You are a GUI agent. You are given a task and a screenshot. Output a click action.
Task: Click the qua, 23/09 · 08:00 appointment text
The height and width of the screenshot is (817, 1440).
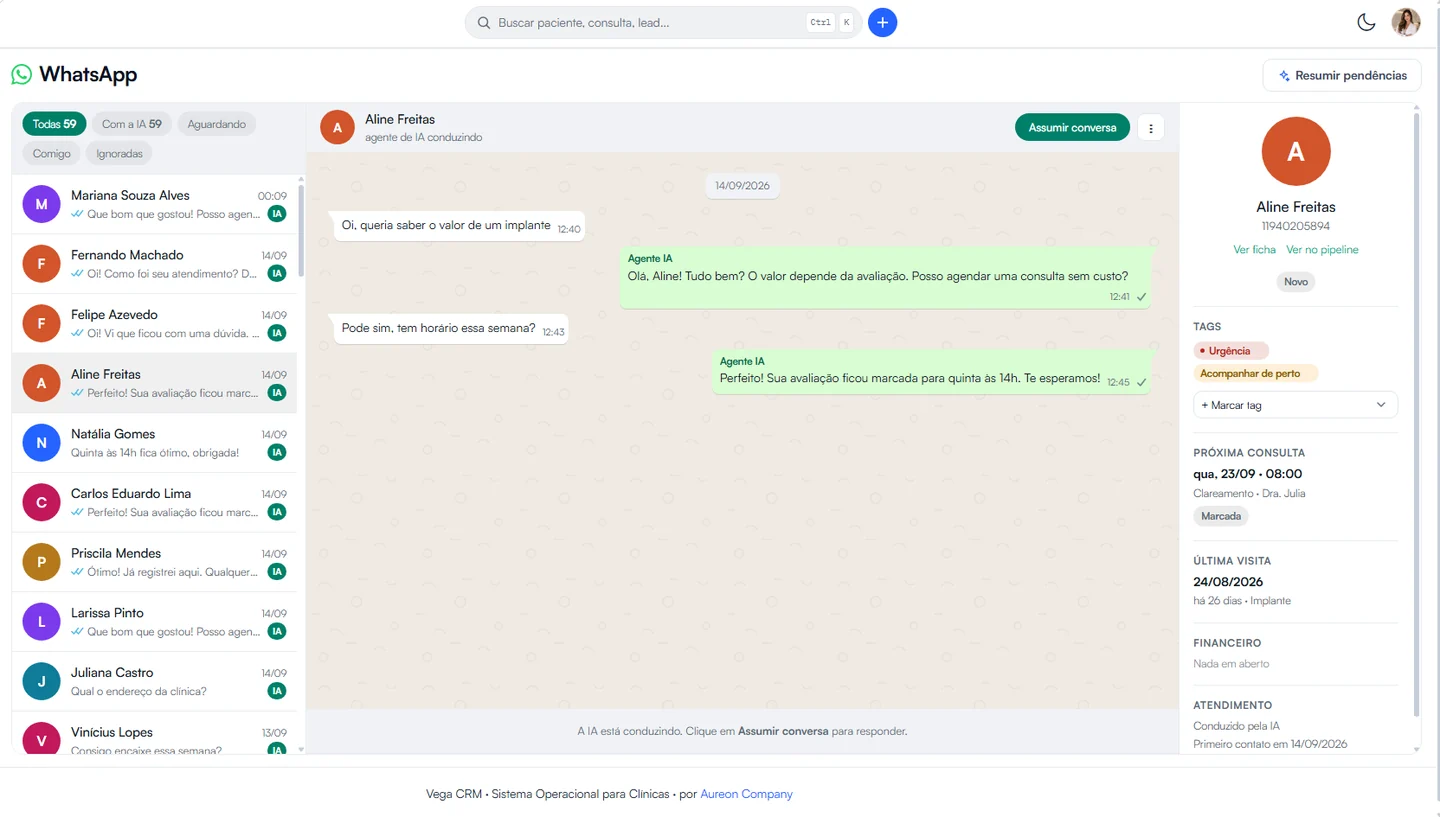[1247, 474]
